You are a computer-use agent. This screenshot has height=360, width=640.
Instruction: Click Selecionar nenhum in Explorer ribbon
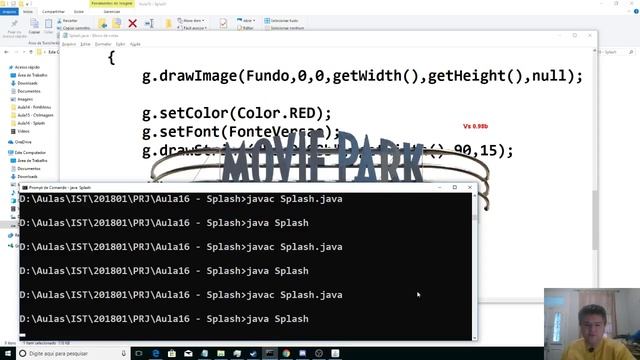[x=284, y=28]
